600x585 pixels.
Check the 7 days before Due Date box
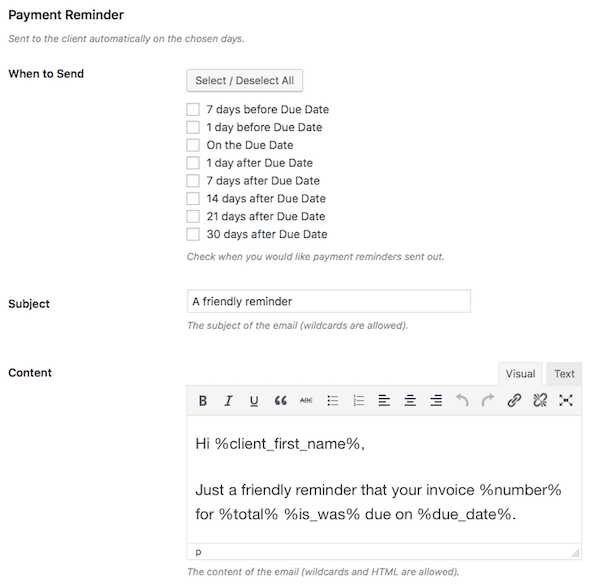point(193,110)
